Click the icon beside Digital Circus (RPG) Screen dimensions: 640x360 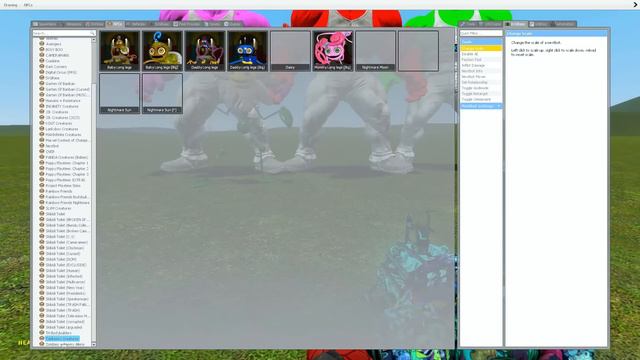pos(42,72)
